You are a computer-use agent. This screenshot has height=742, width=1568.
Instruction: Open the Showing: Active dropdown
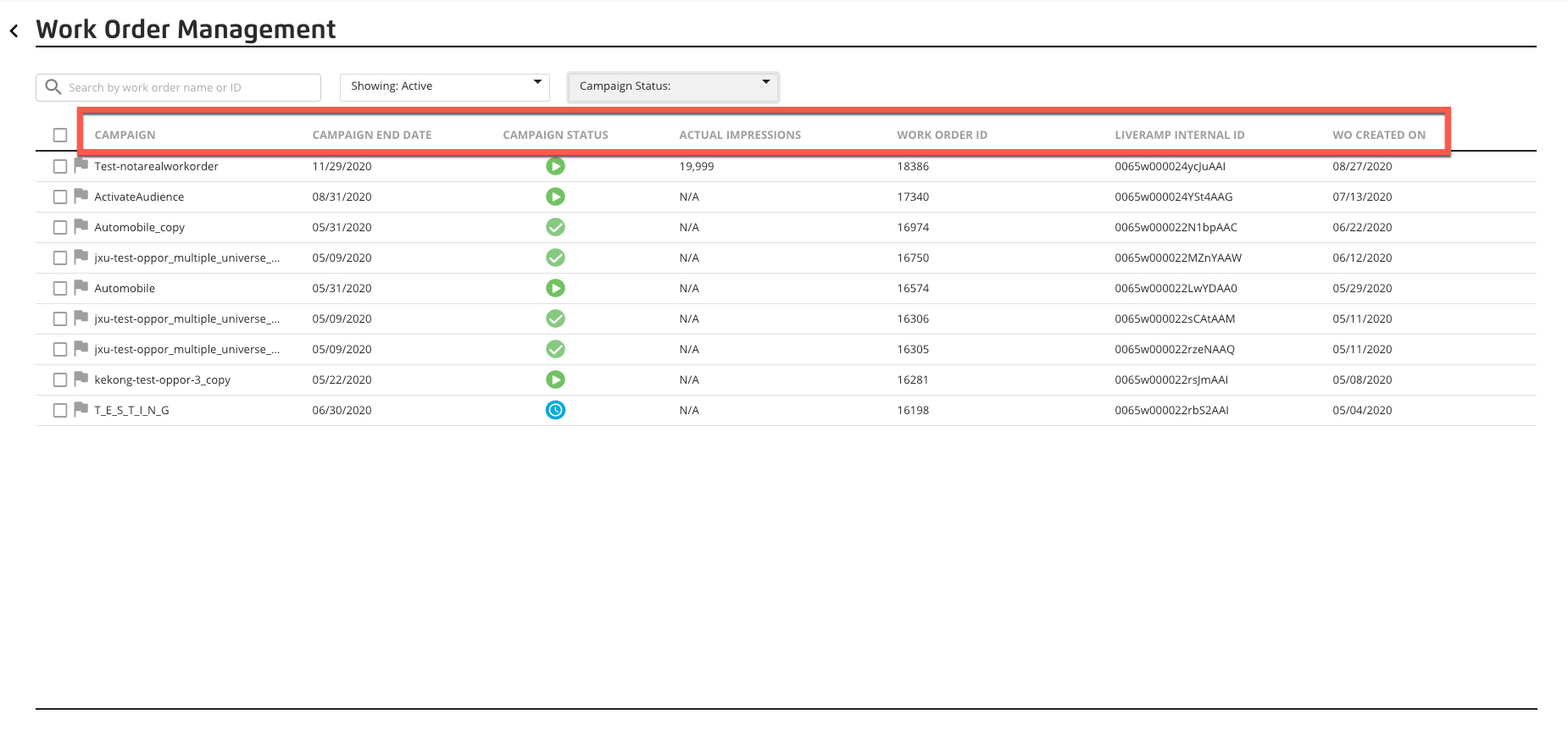445,87
